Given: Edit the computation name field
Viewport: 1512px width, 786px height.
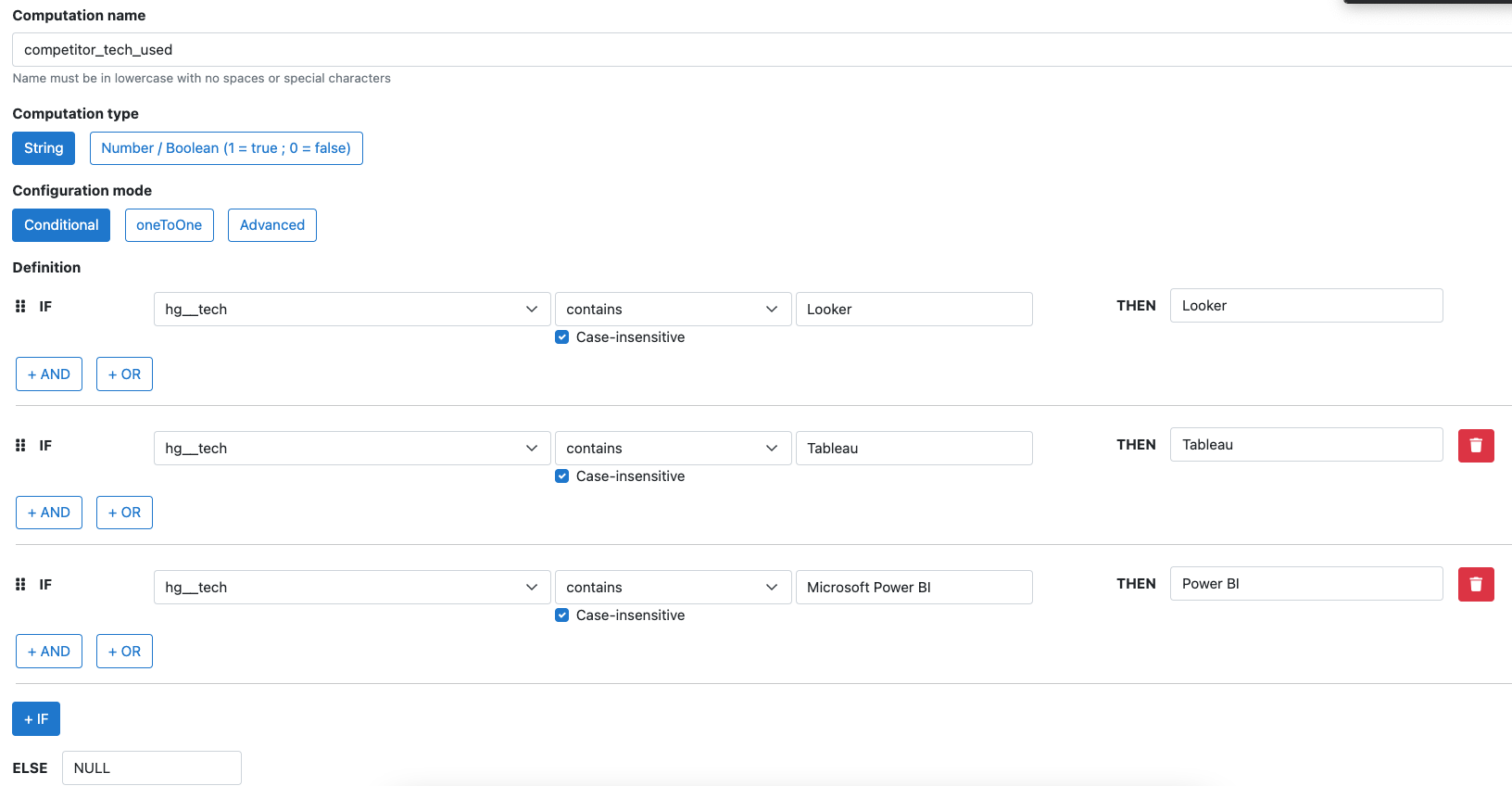Looking at the screenshot, I should click(762, 50).
